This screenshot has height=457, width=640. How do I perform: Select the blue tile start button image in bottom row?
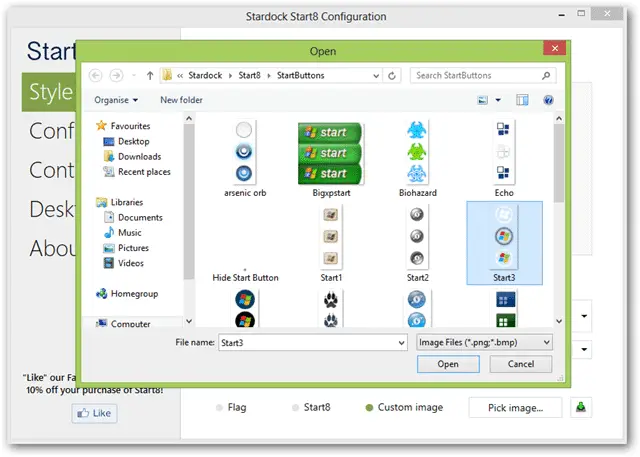coord(505,309)
